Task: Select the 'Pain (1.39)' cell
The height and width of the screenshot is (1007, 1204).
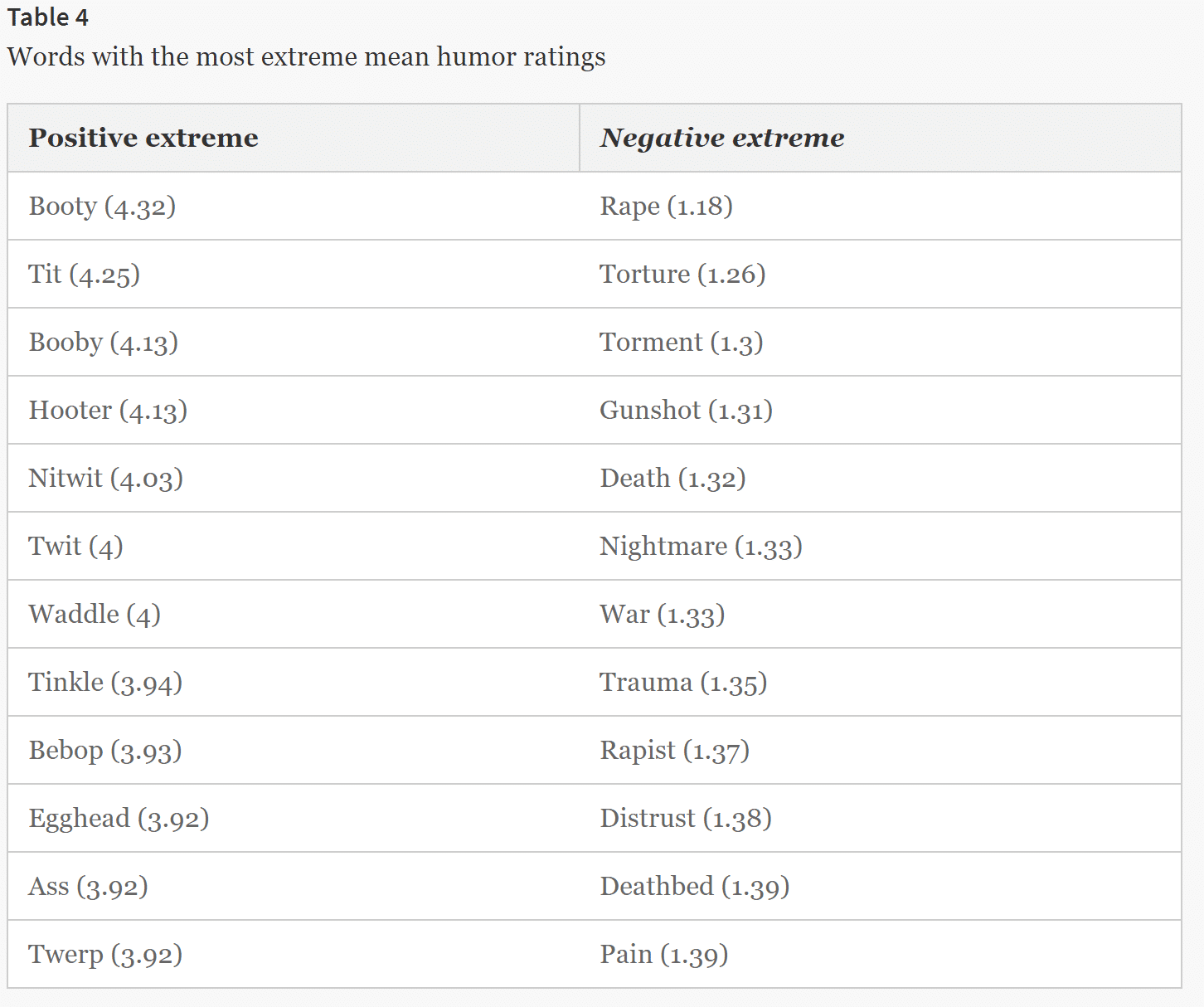Action: 663,955
